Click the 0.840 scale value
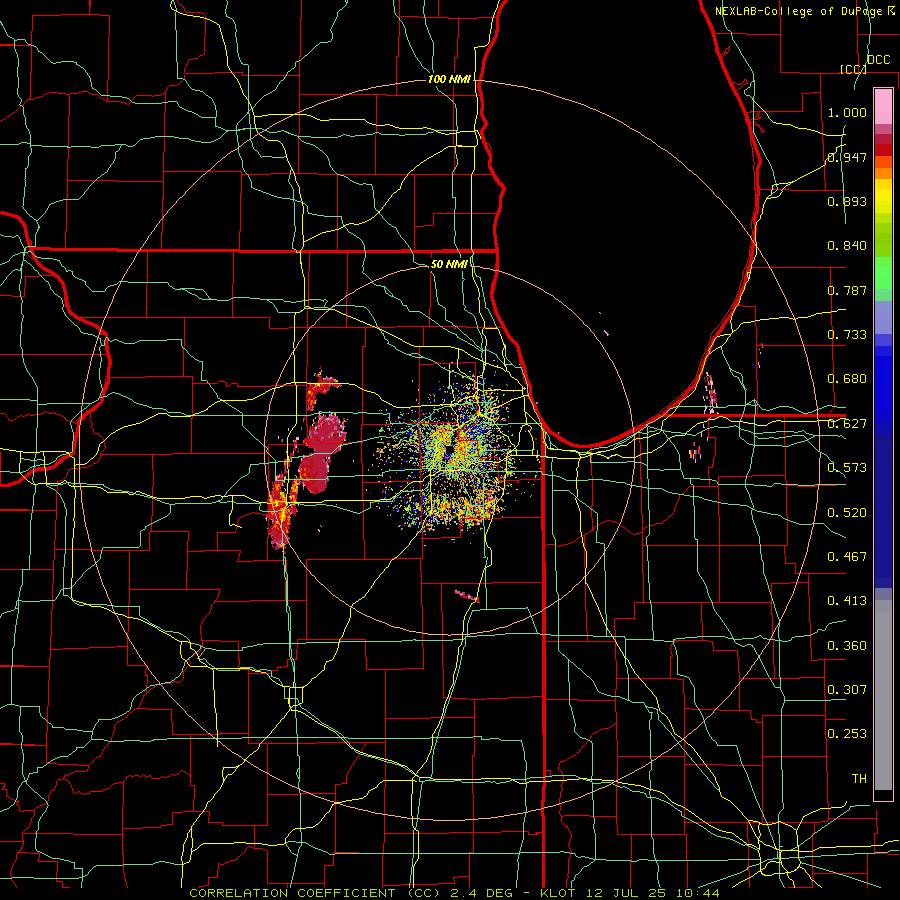This screenshot has height=900, width=900. [x=847, y=246]
